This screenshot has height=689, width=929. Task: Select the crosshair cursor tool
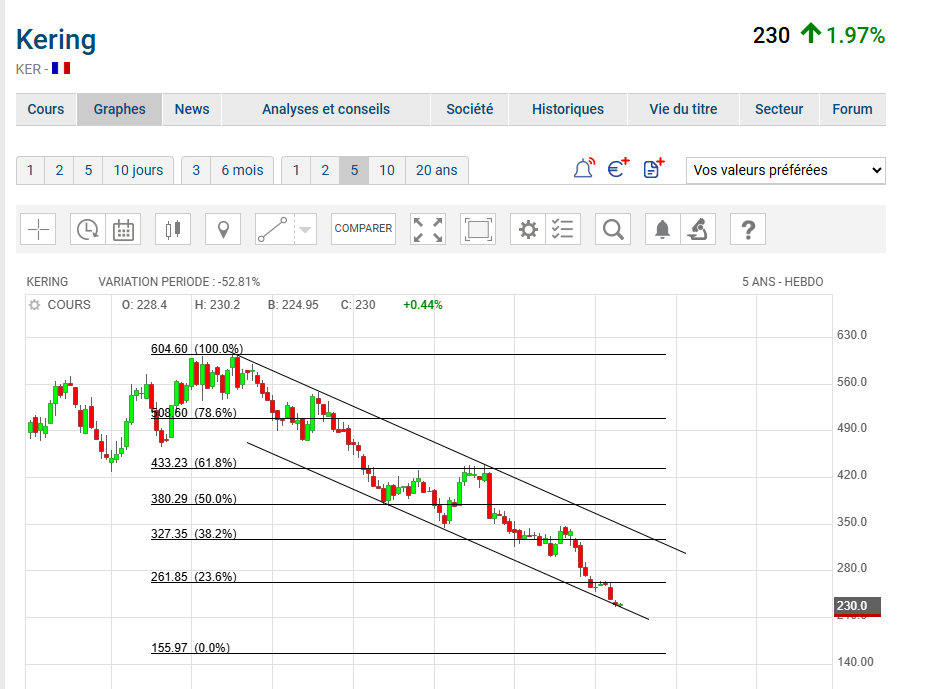[38, 229]
